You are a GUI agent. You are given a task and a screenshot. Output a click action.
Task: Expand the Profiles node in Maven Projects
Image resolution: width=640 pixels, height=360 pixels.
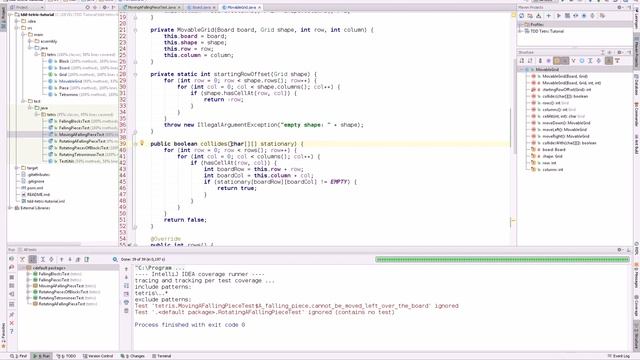(x=521, y=24)
